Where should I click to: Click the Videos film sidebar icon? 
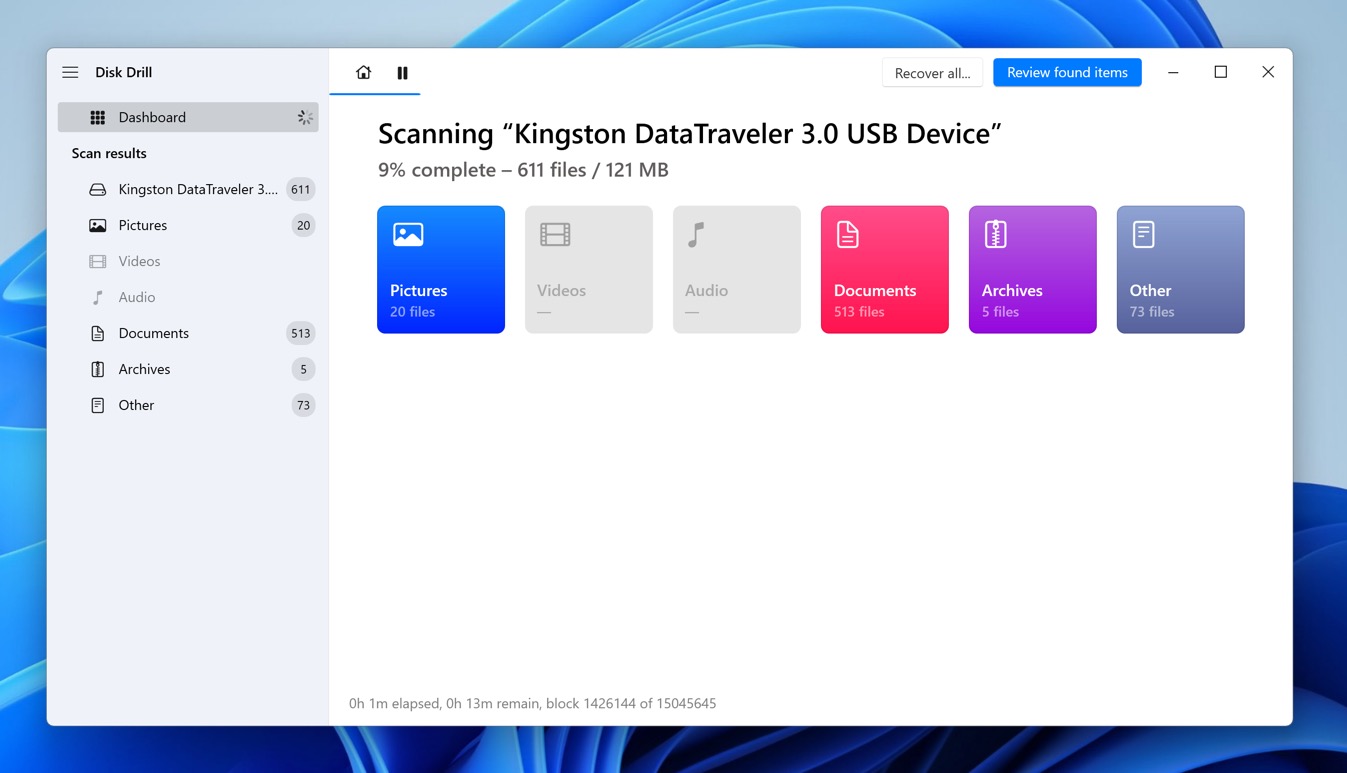(x=97, y=261)
